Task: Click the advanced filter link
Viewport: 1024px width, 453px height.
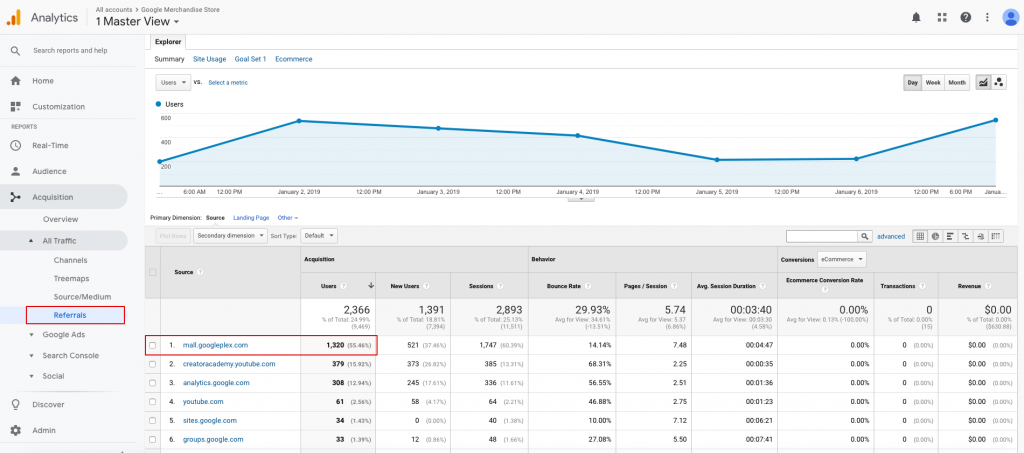Action: 891,236
